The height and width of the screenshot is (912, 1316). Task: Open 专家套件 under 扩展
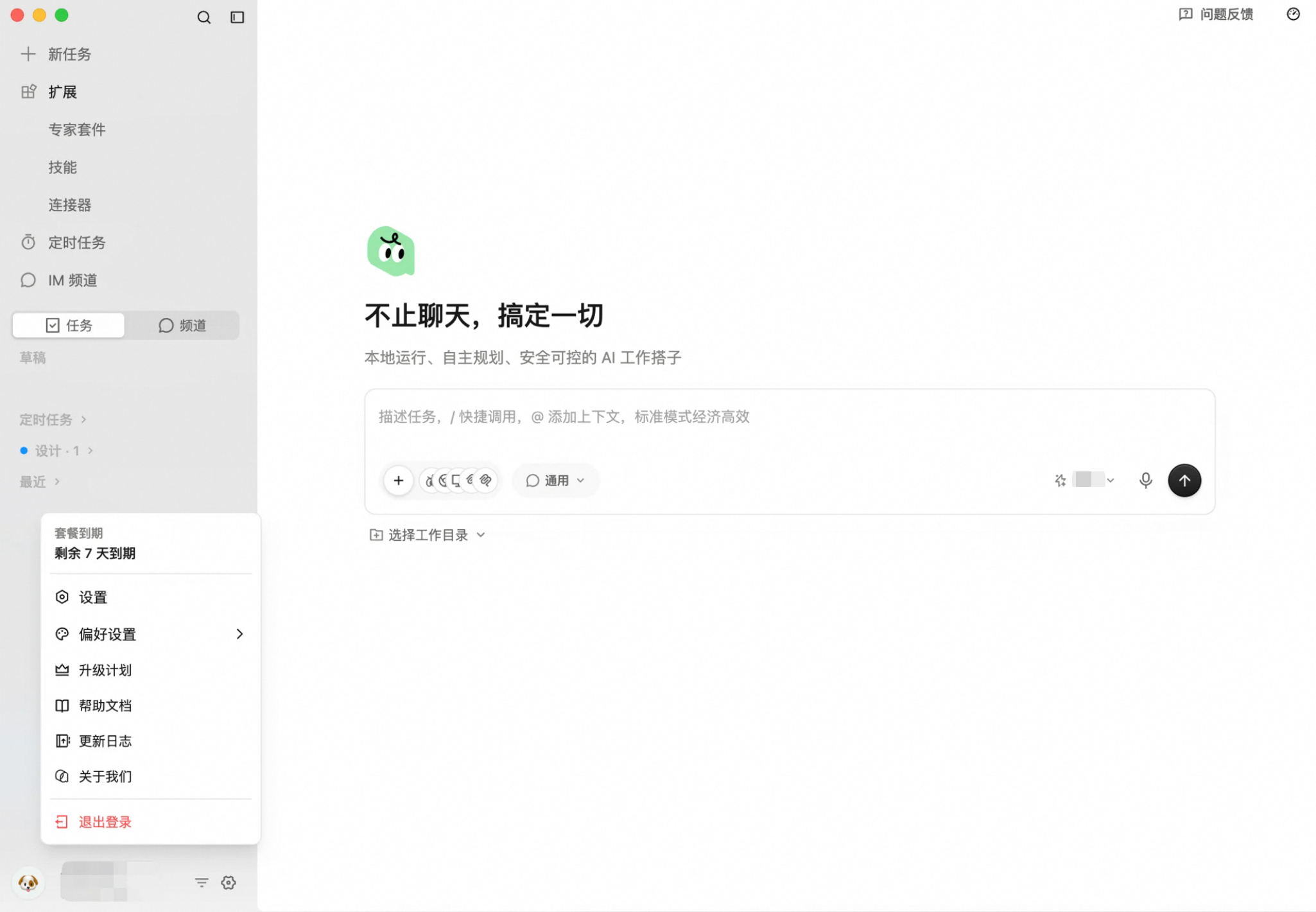[x=77, y=130]
